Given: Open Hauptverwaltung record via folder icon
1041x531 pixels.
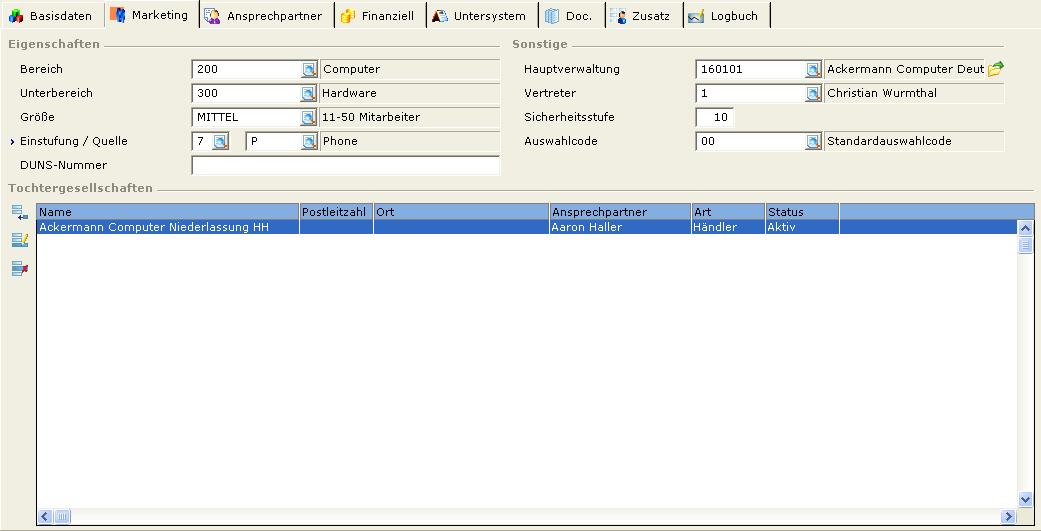Looking at the screenshot, I should click(995, 69).
